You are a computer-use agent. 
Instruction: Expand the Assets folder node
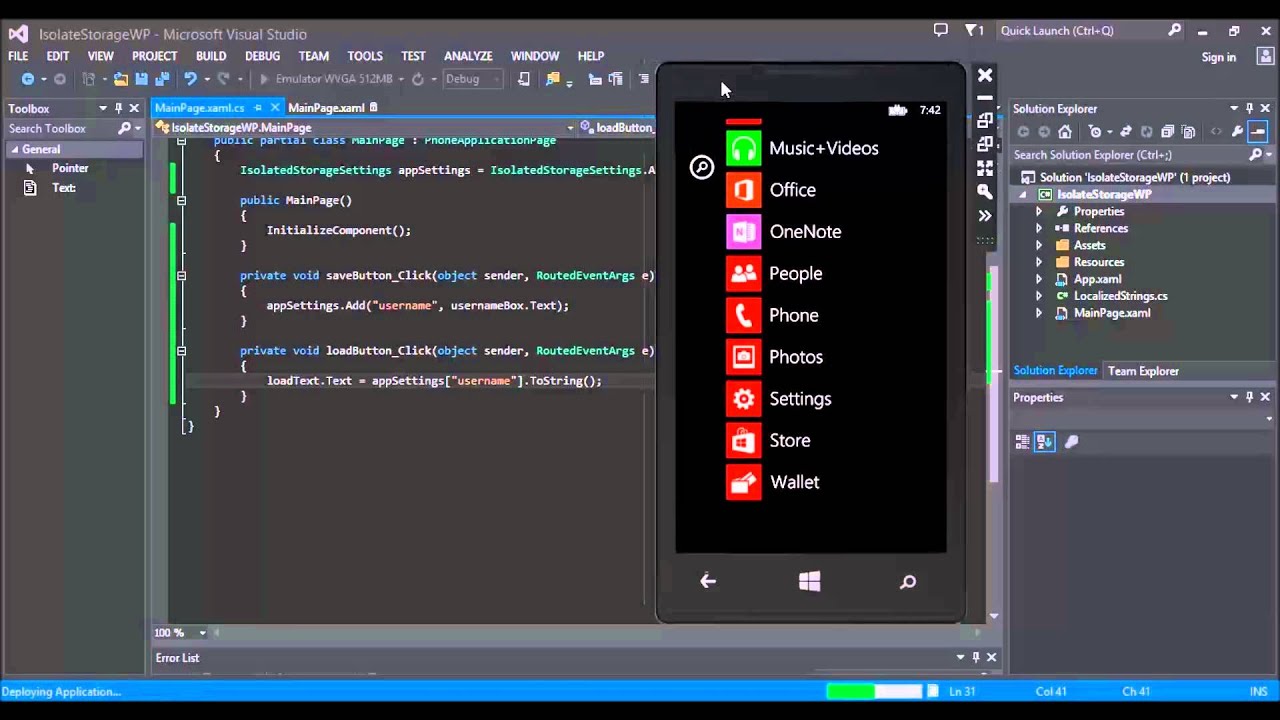1039,245
